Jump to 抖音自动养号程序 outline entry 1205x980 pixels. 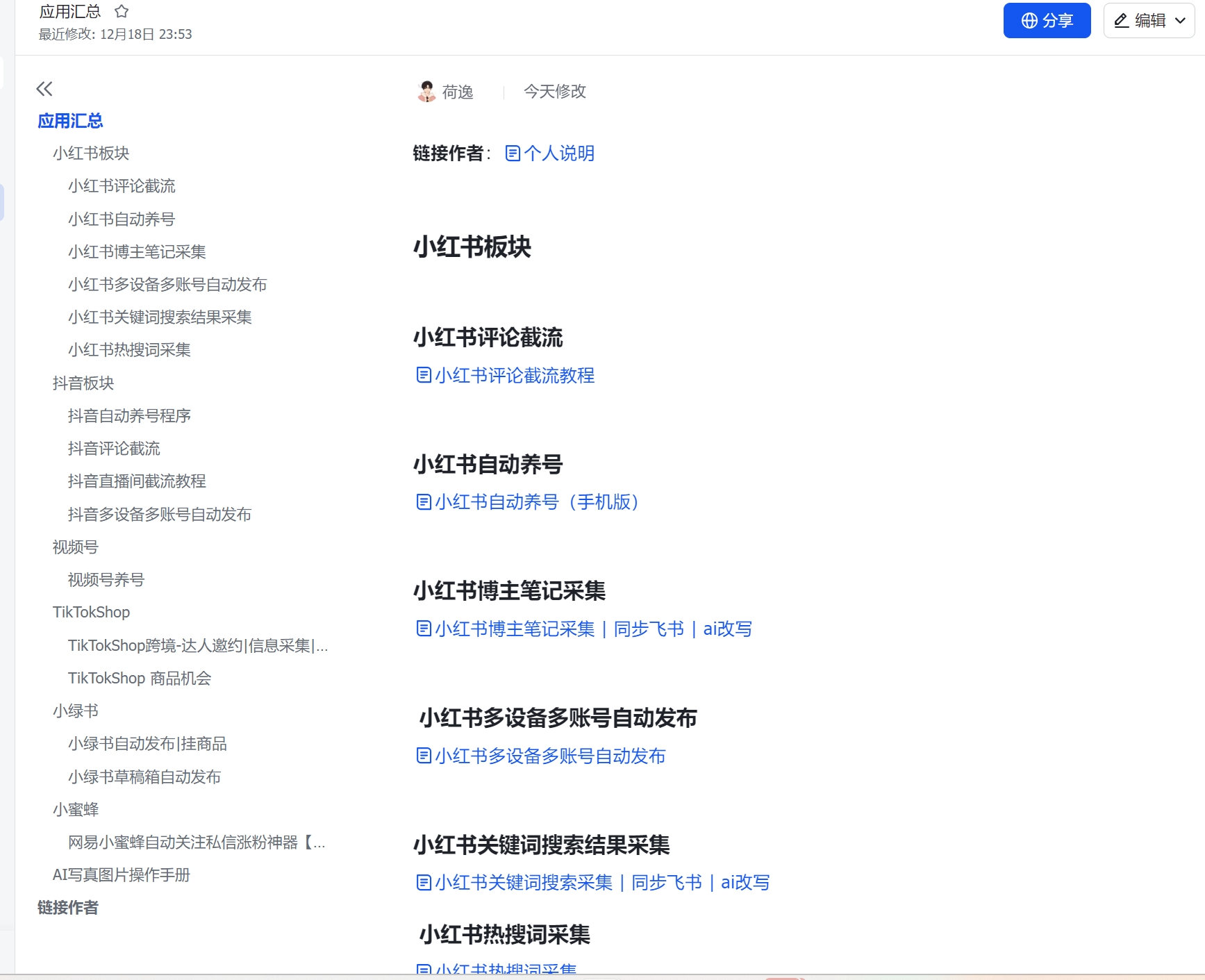(x=129, y=415)
